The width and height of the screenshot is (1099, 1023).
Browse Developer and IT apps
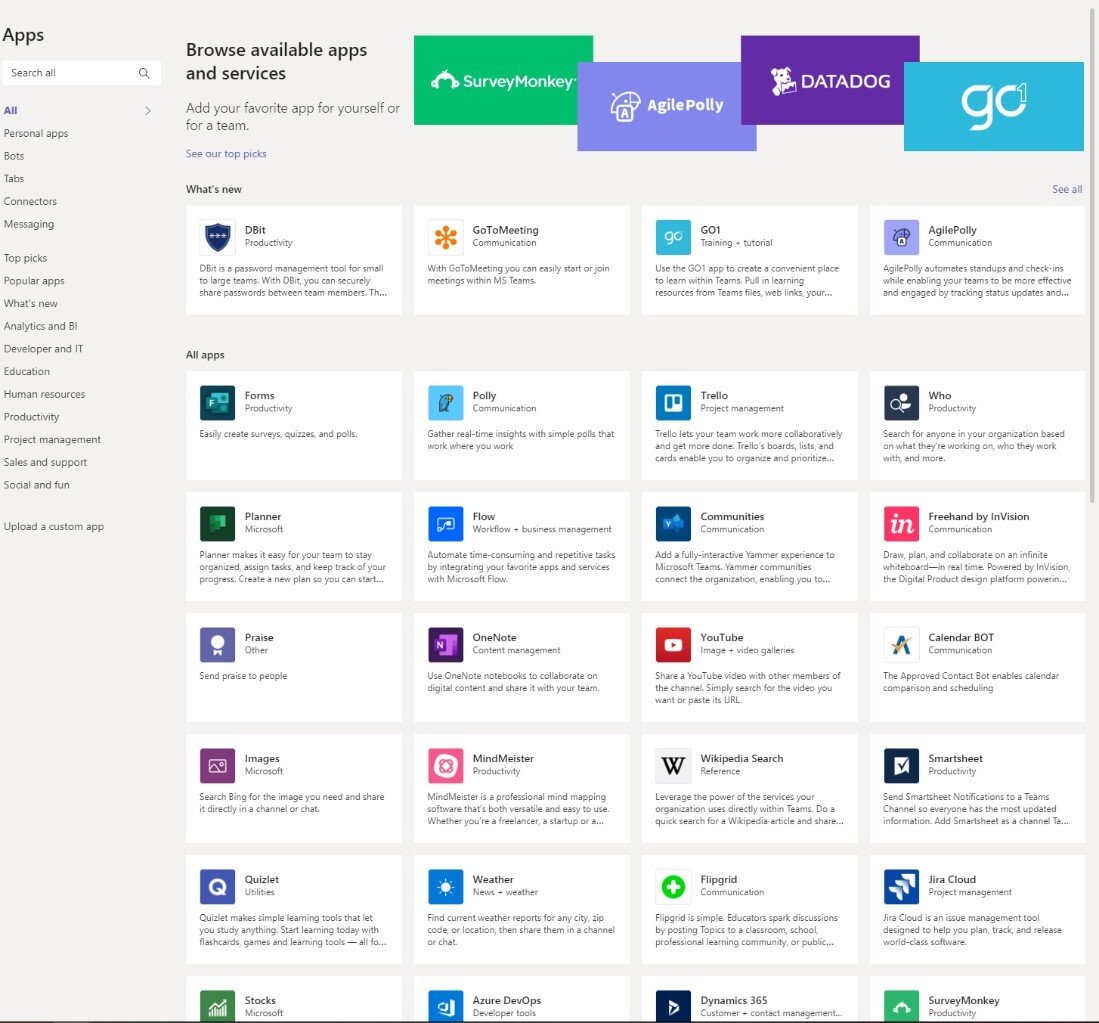(x=43, y=349)
